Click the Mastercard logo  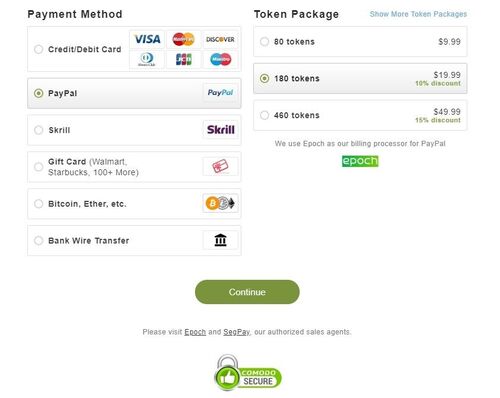click(184, 39)
